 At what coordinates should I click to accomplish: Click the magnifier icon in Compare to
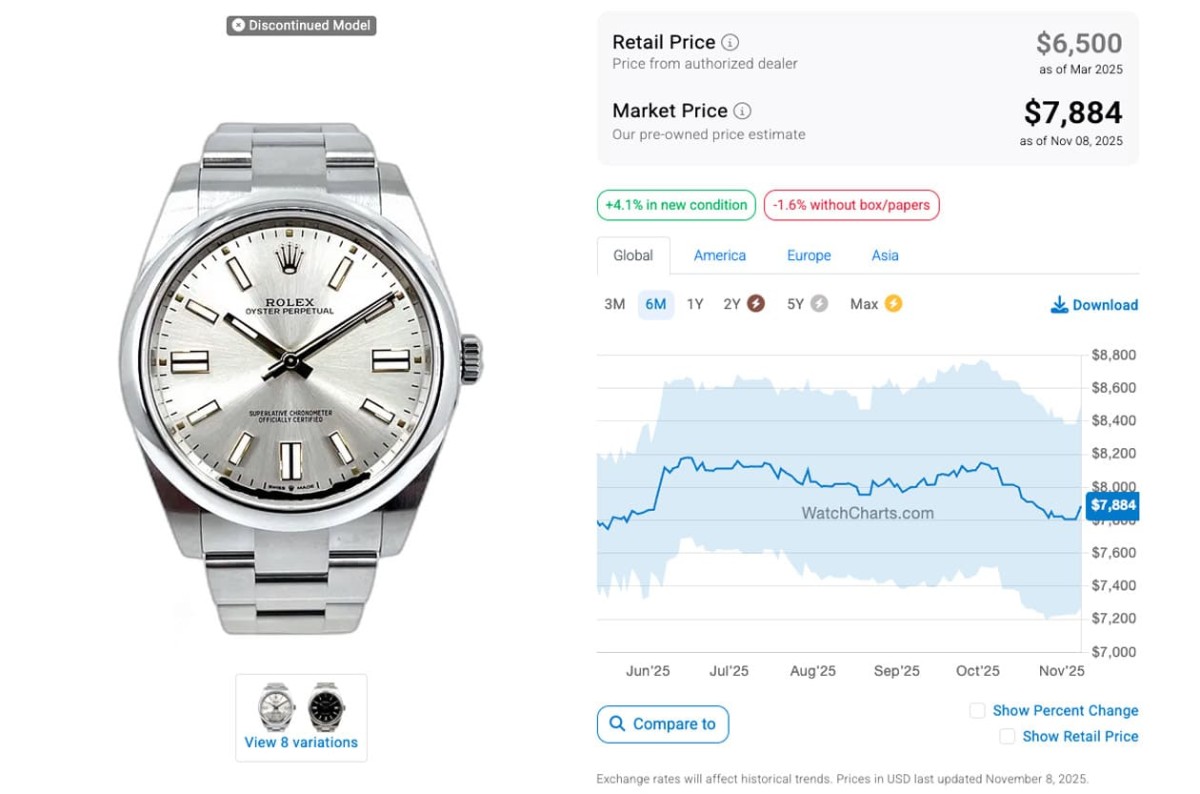(618, 724)
